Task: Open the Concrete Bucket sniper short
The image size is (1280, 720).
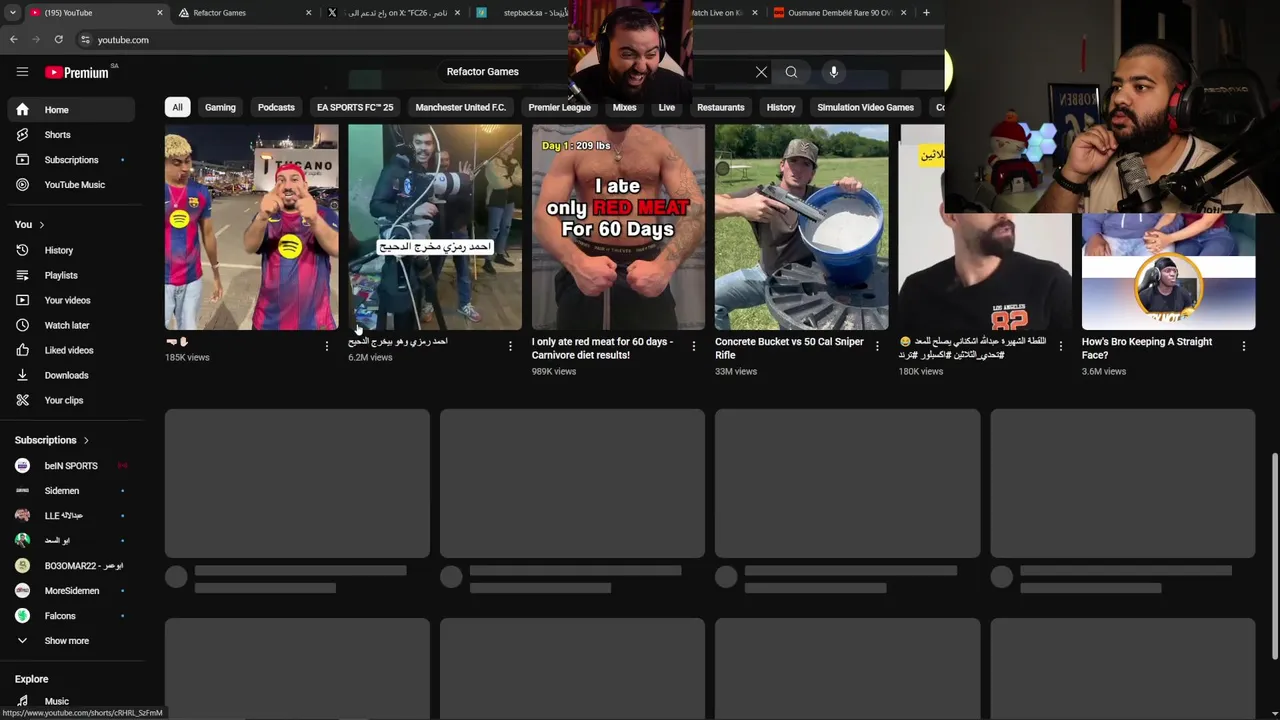Action: tap(801, 227)
